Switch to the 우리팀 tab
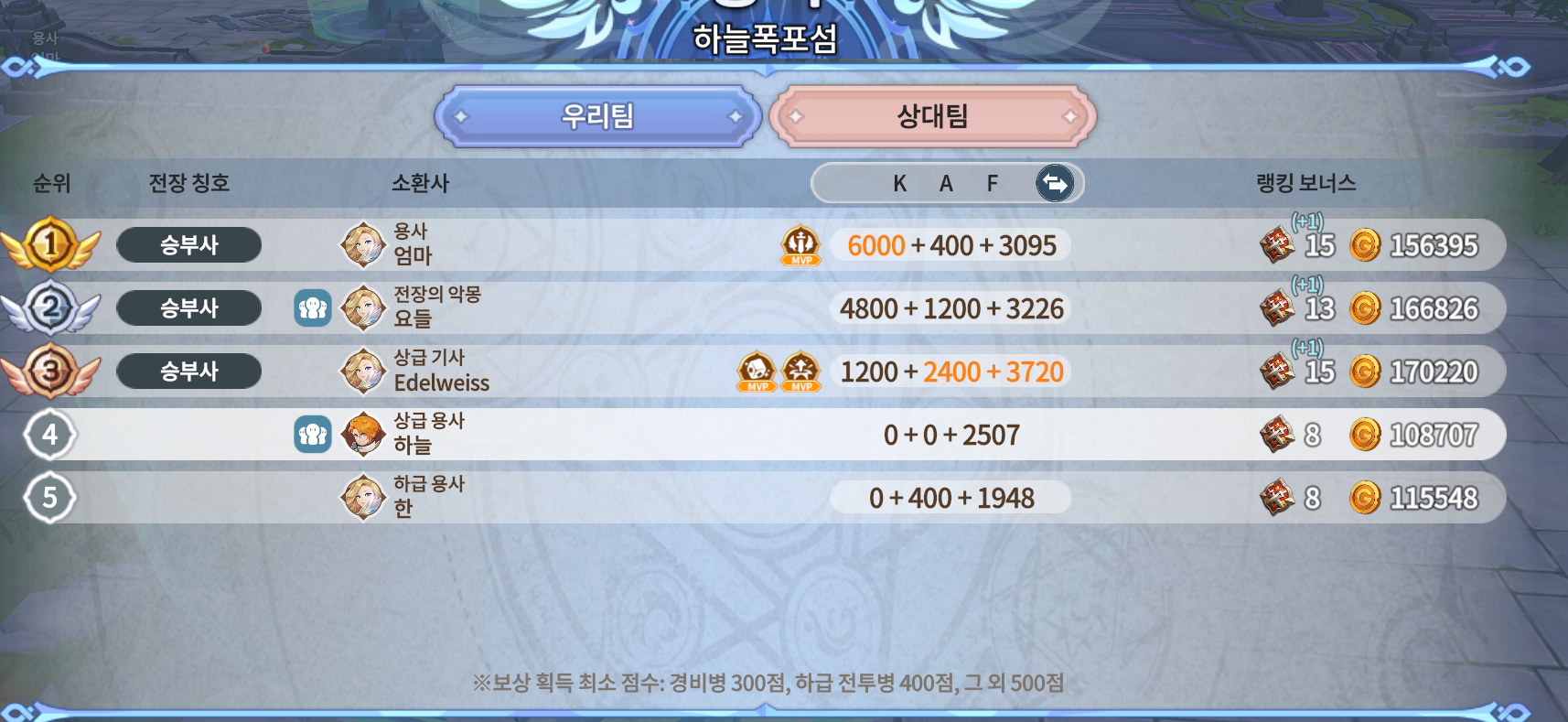Image resolution: width=1568 pixels, height=722 pixels. tap(598, 116)
